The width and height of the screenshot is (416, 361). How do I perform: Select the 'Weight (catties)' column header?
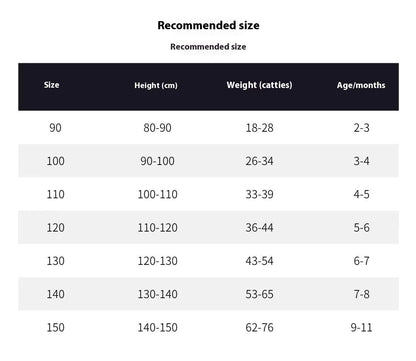(259, 85)
